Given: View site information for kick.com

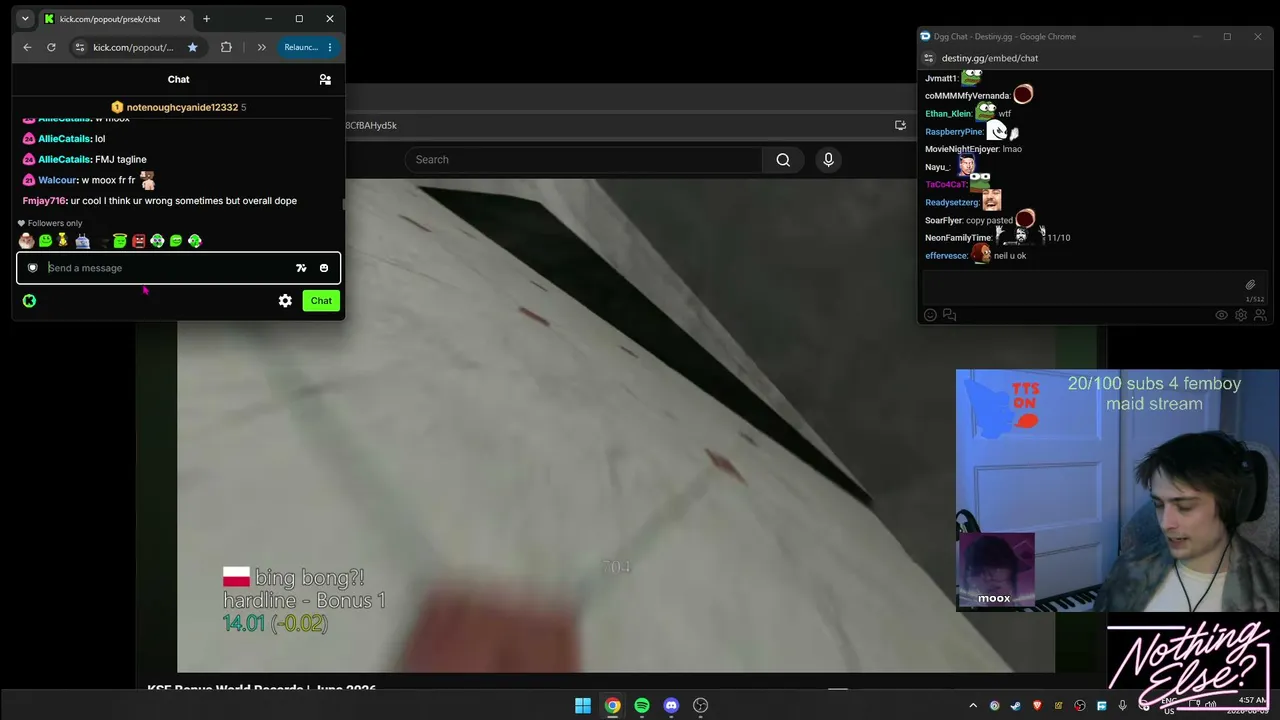Looking at the screenshot, I should [x=79, y=47].
